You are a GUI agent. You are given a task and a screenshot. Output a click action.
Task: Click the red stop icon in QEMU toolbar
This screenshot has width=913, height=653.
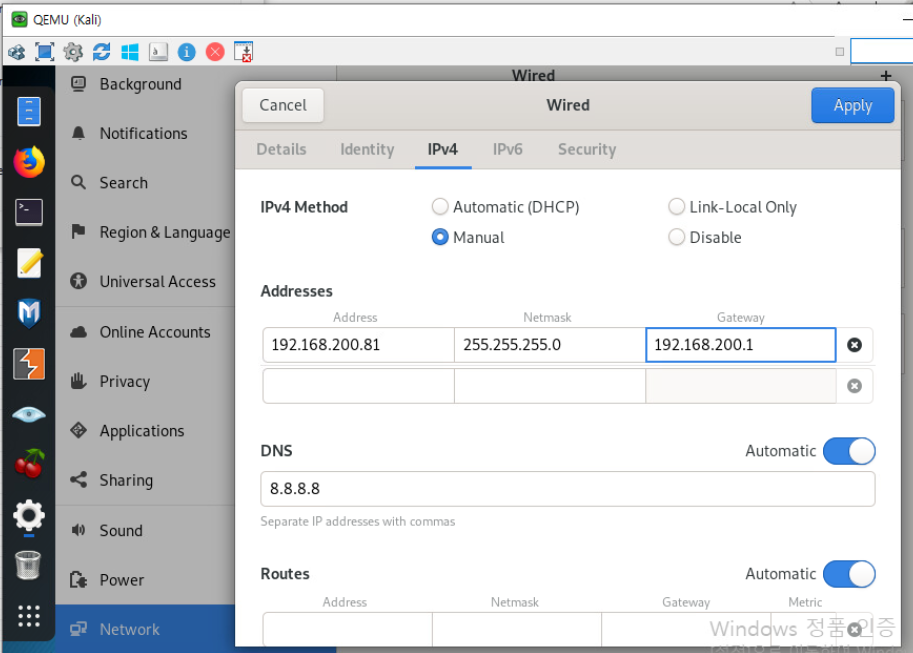[215, 52]
